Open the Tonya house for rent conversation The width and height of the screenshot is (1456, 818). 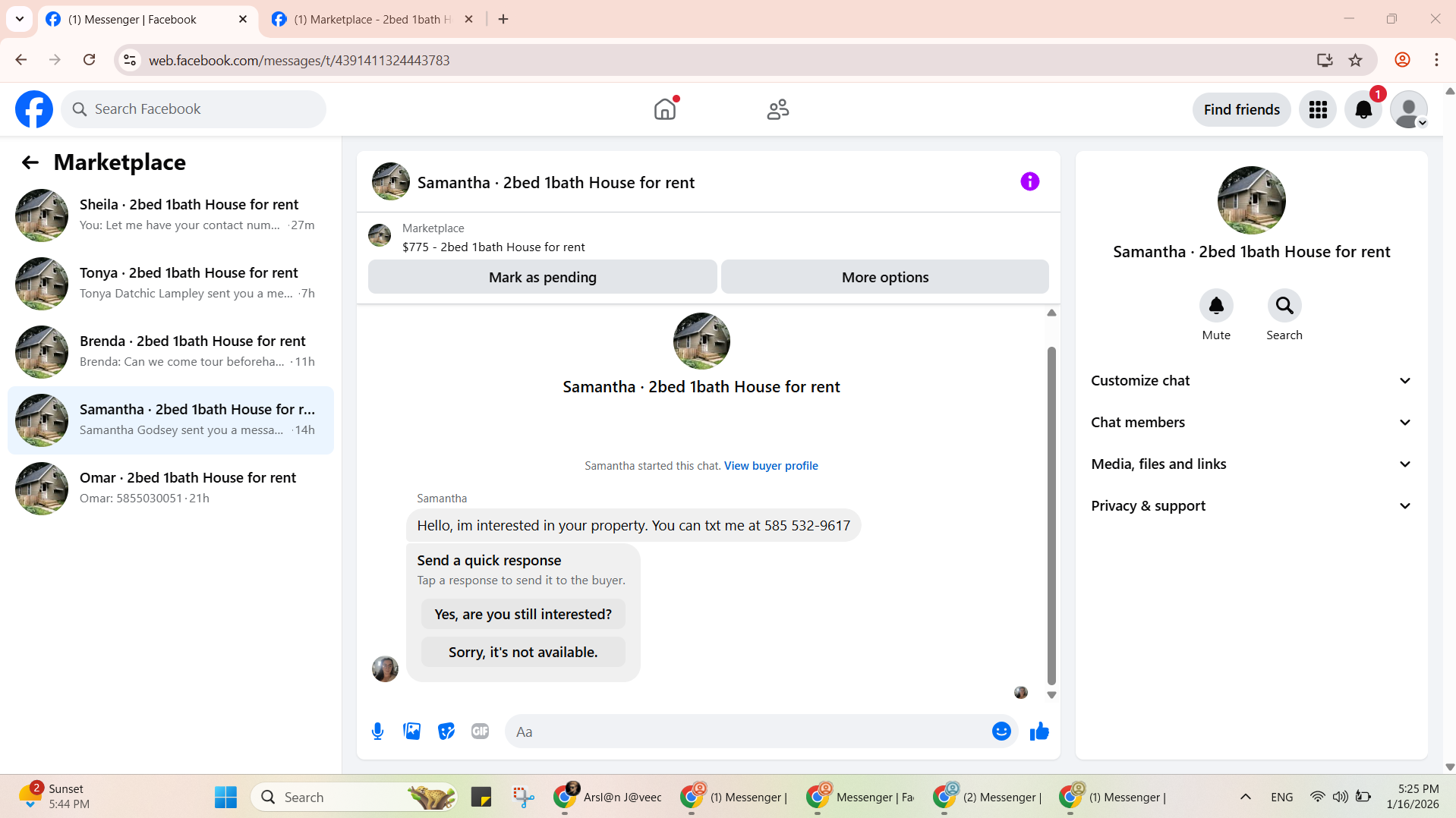(171, 284)
